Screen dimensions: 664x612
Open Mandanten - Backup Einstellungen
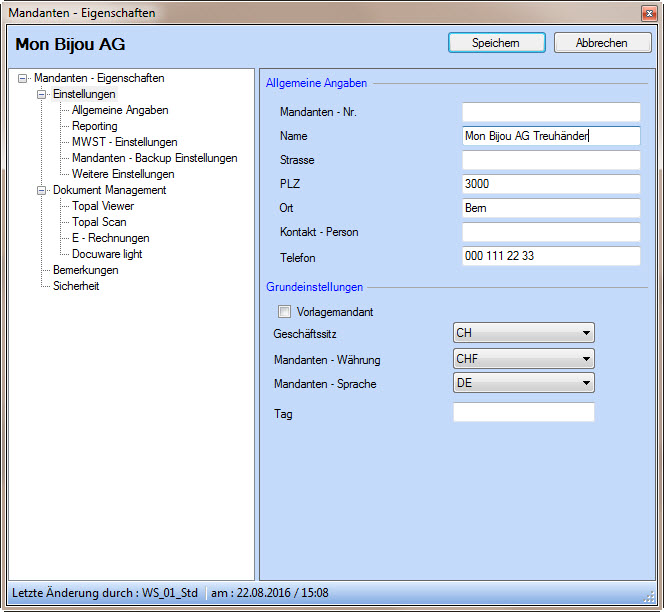click(154, 158)
